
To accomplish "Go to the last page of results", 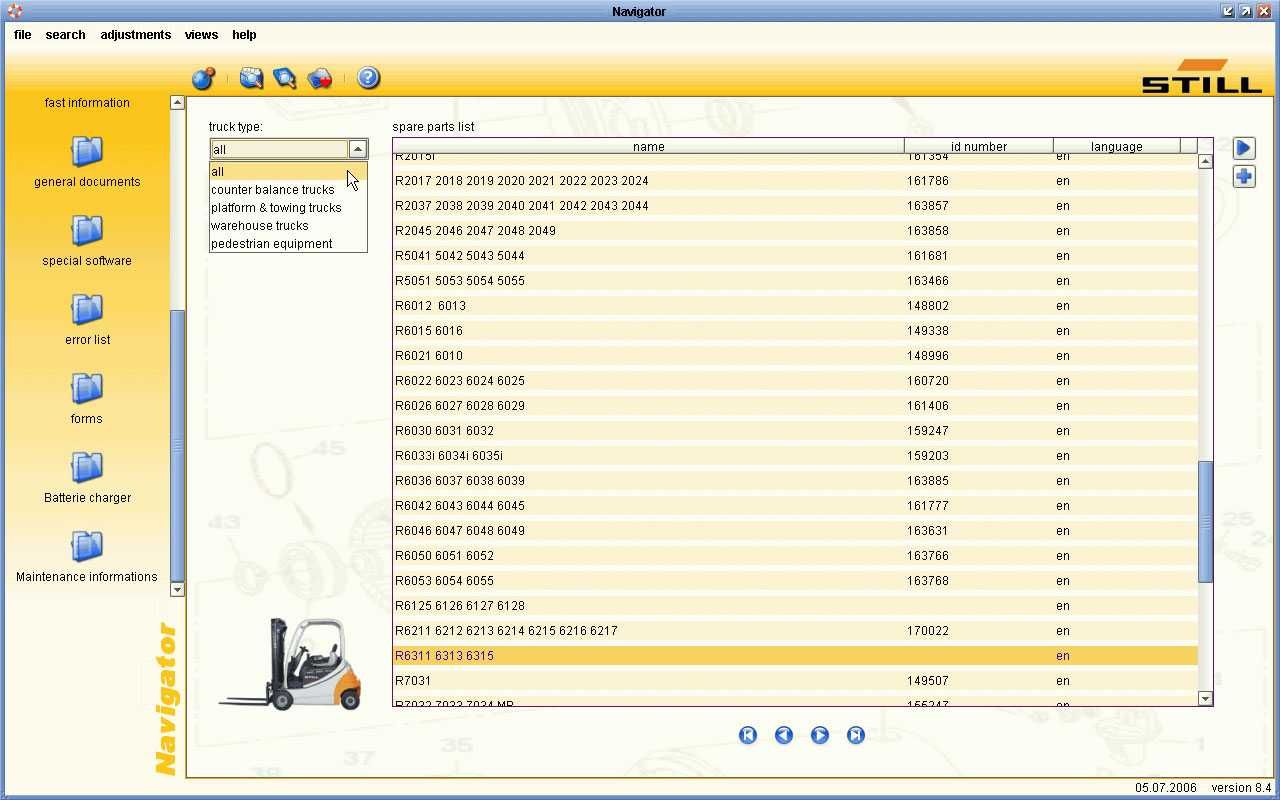I will point(856,735).
